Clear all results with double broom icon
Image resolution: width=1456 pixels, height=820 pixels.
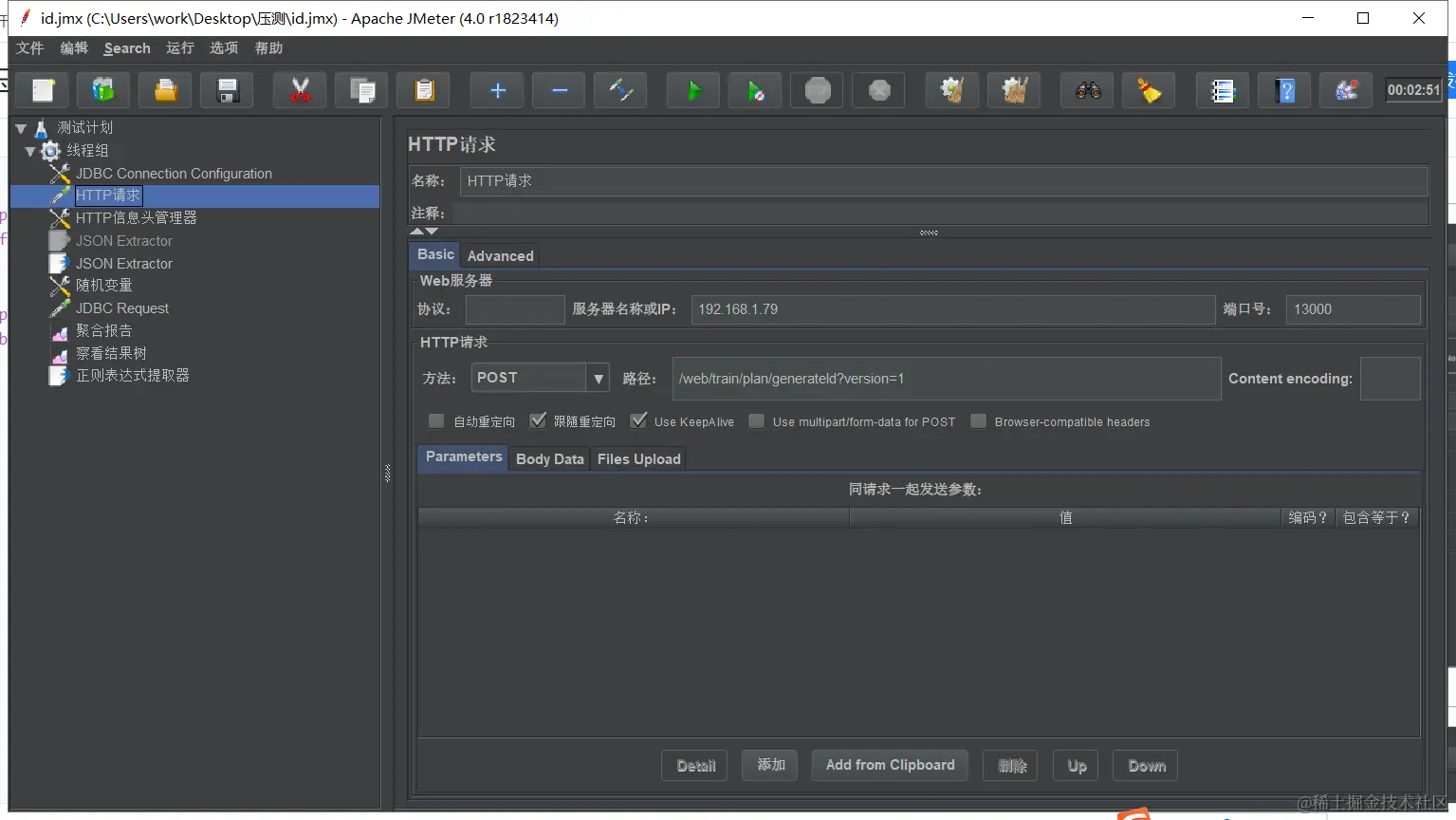click(x=1014, y=90)
